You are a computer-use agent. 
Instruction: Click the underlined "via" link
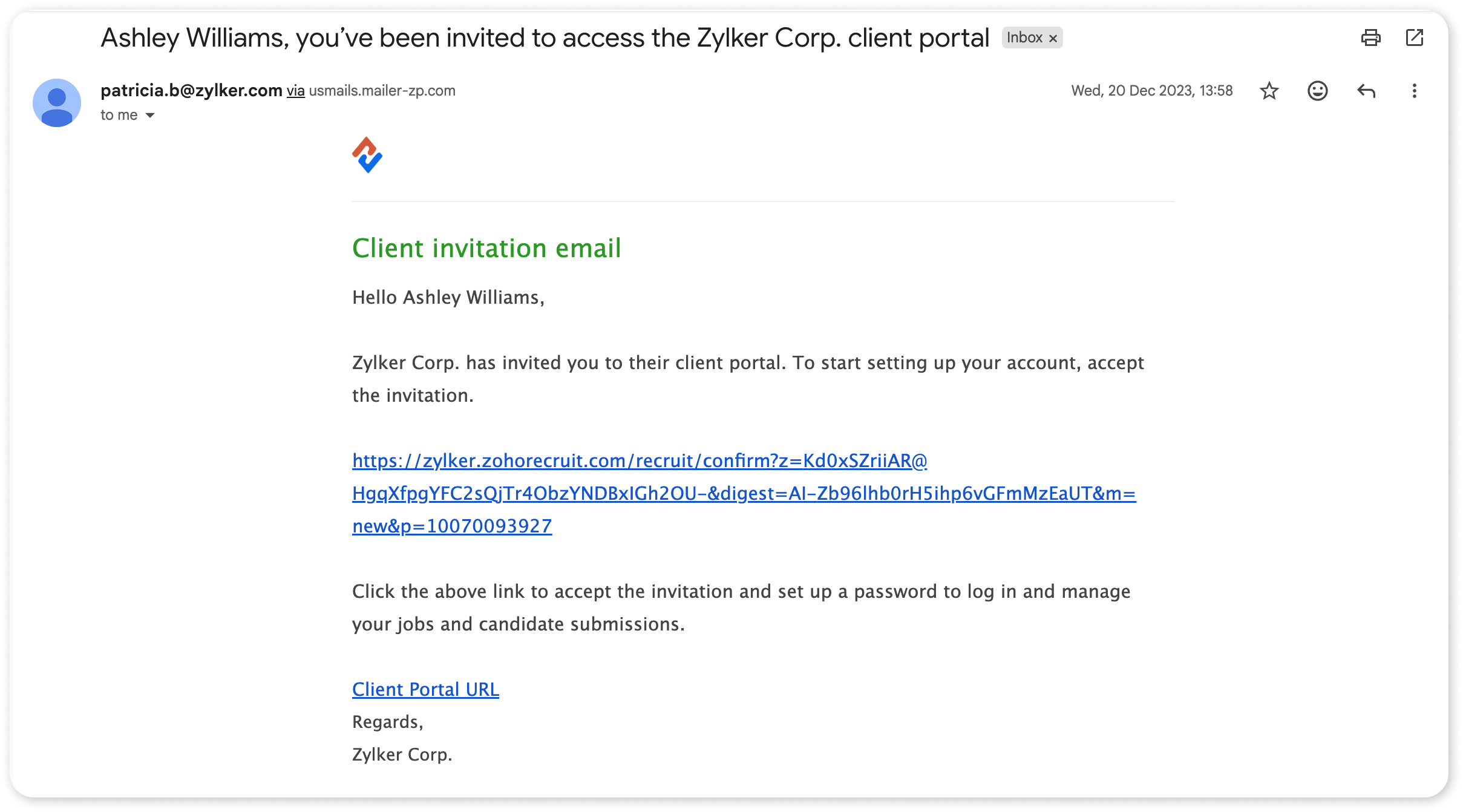(x=295, y=91)
